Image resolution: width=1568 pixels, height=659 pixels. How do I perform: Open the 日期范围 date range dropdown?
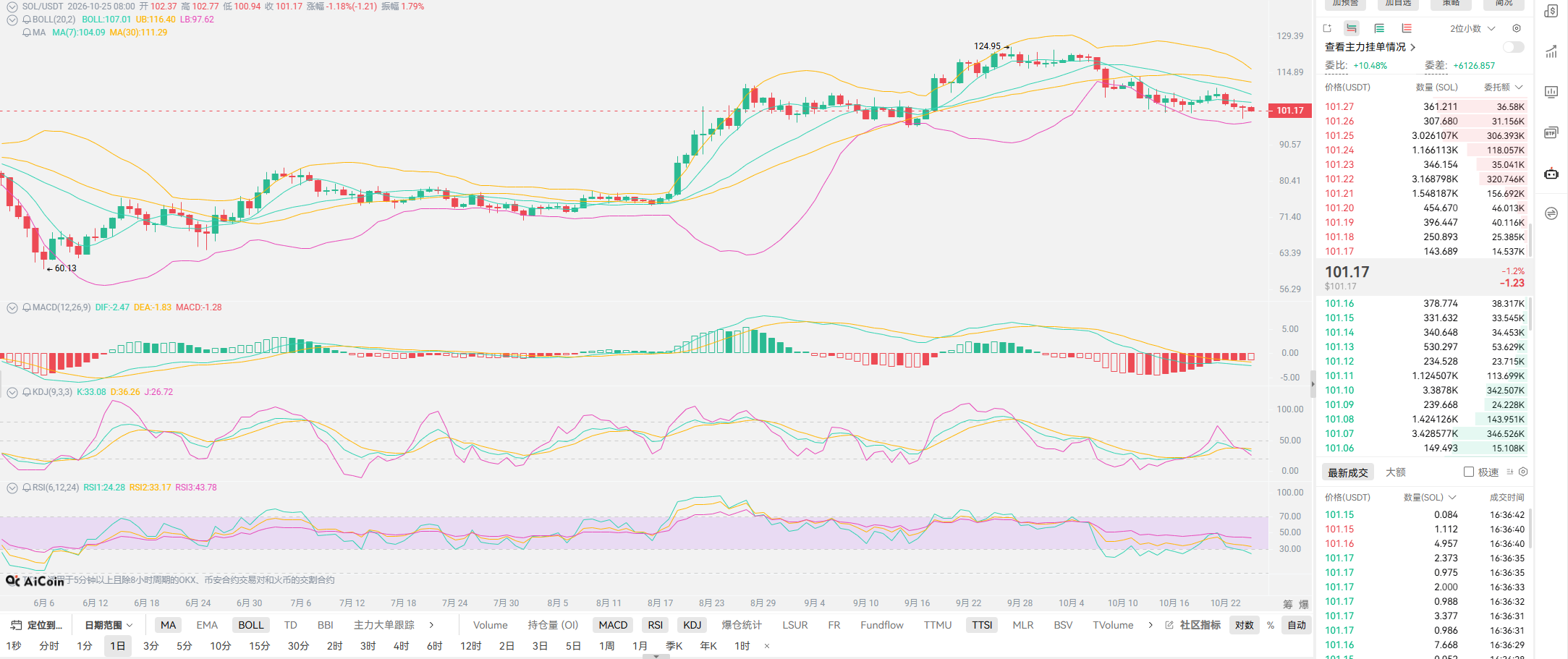[109, 625]
